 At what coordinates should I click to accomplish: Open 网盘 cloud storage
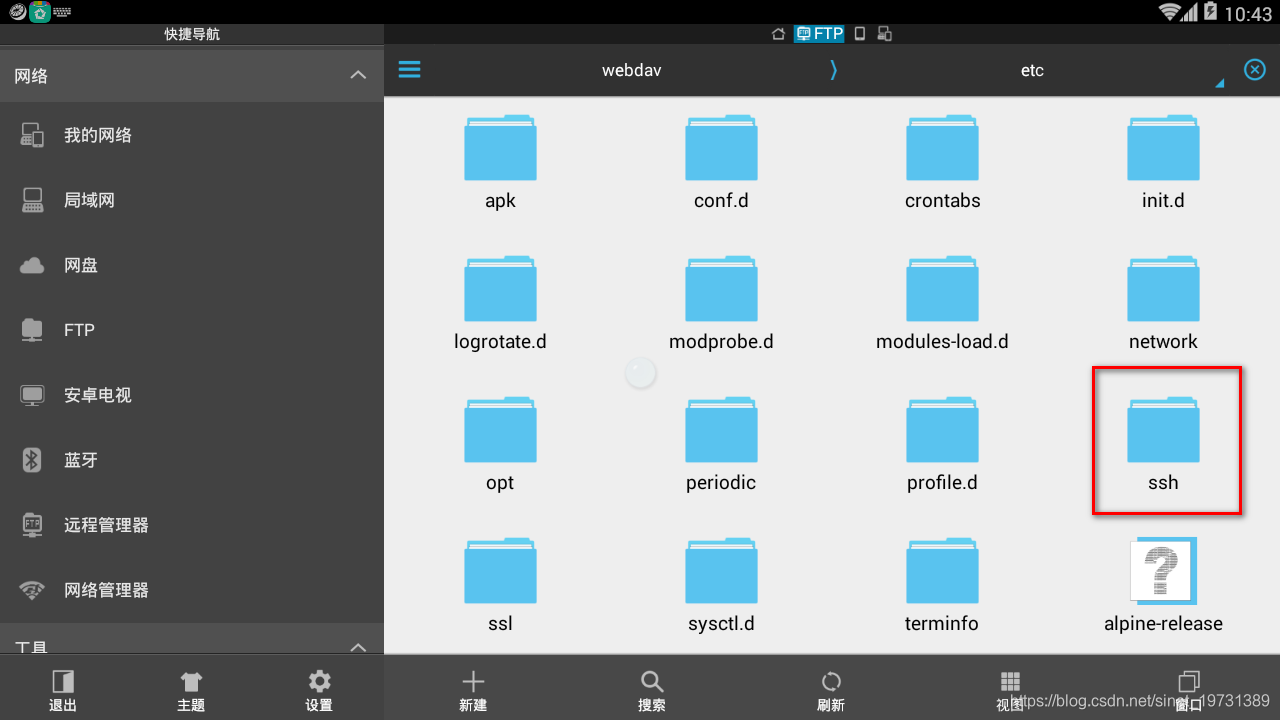coord(192,265)
